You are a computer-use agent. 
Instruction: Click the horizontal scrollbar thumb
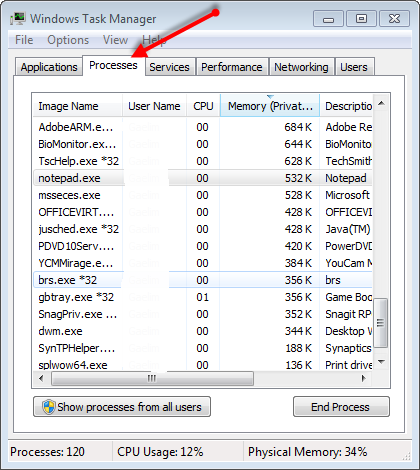[152, 378]
